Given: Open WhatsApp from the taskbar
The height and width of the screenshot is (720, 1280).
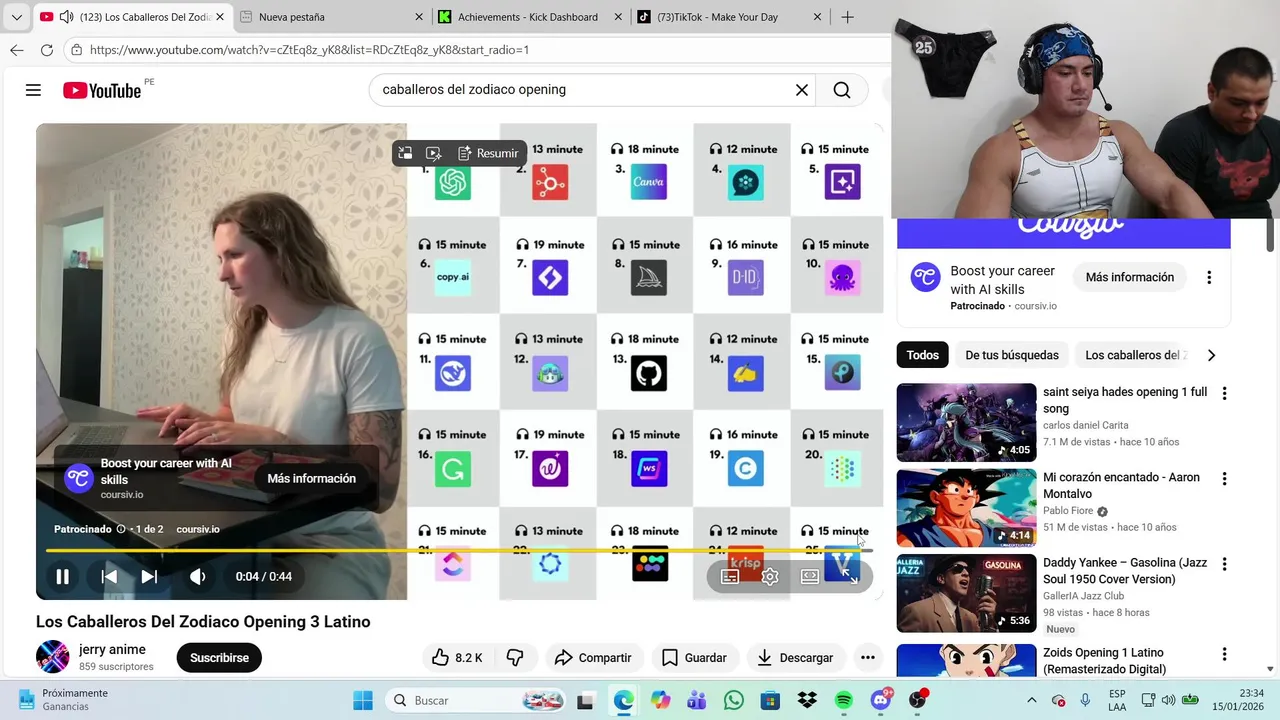Looking at the screenshot, I should pos(733,700).
